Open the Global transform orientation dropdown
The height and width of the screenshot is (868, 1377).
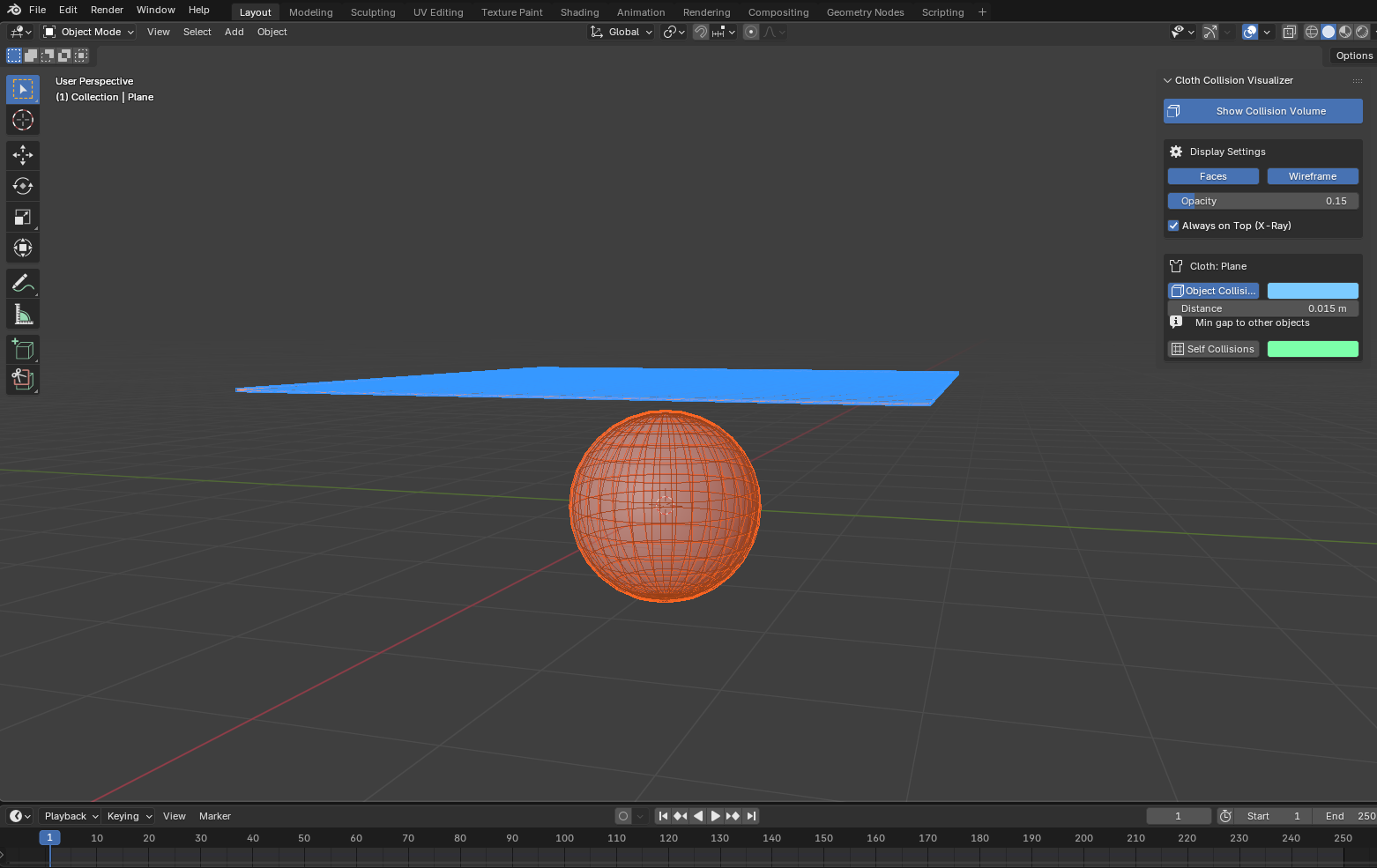click(622, 32)
